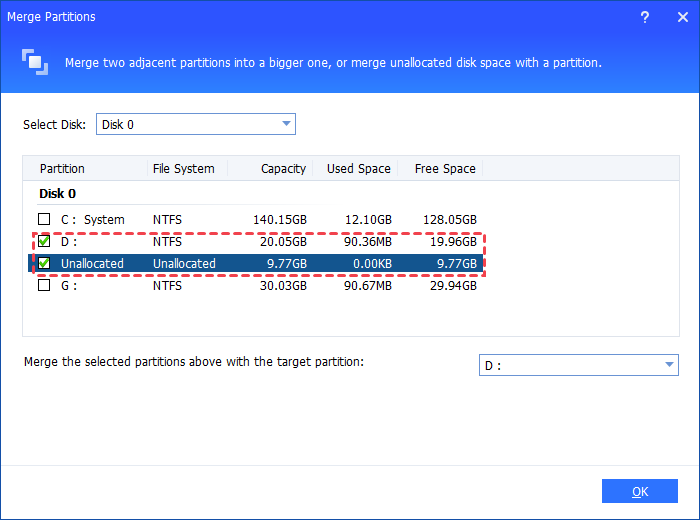Click the Used Space column header
The width and height of the screenshot is (700, 520).
tap(358, 169)
